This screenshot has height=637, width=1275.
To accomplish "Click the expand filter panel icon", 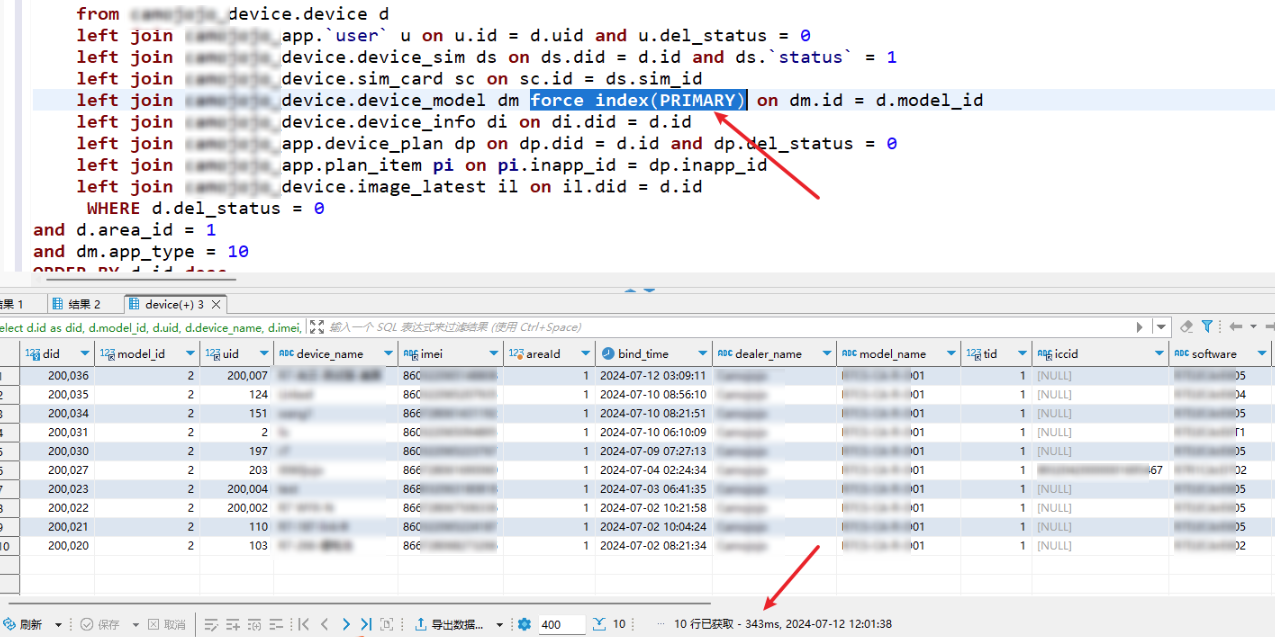I will [317, 327].
